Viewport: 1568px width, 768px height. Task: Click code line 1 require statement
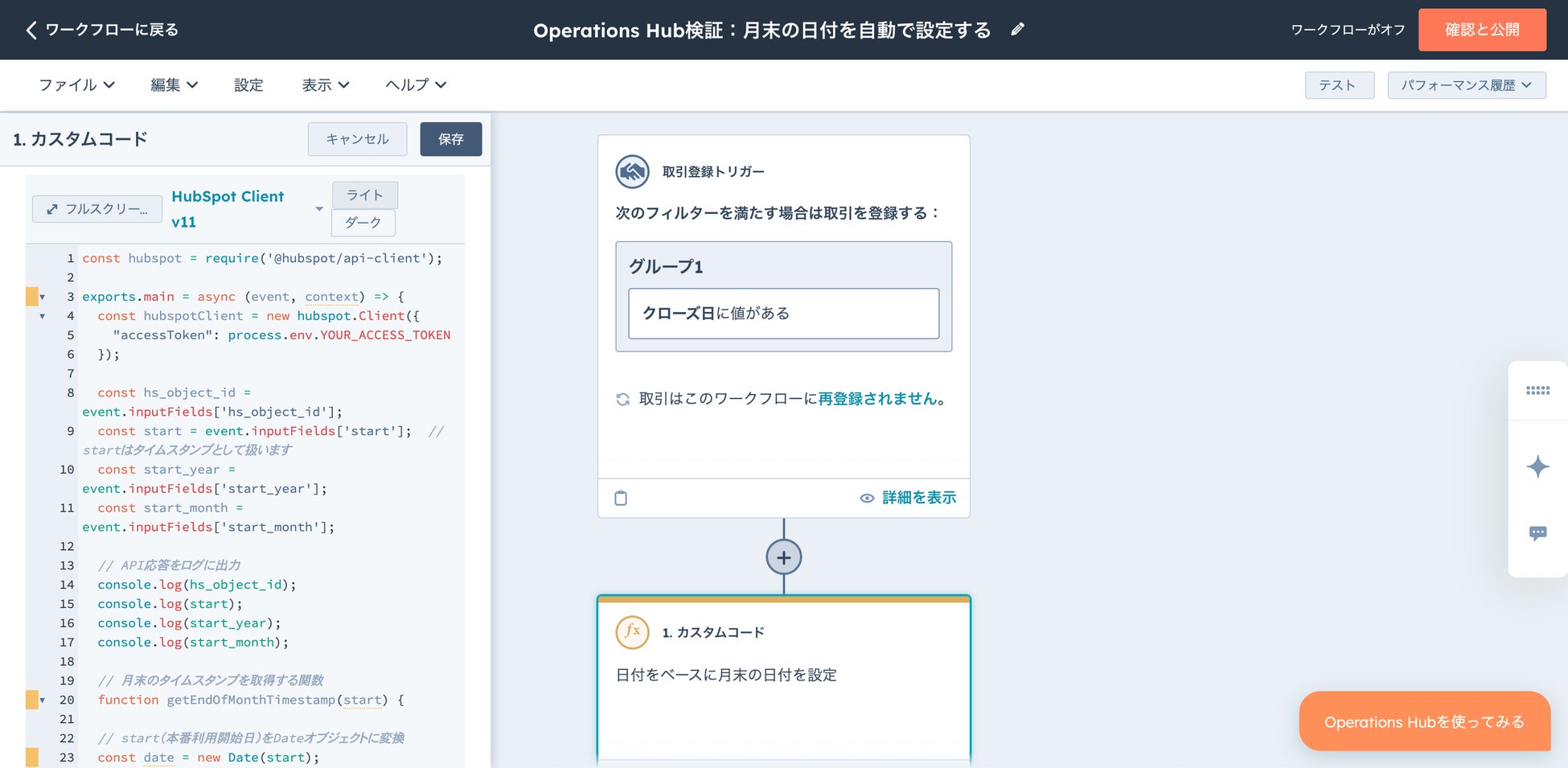262,258
